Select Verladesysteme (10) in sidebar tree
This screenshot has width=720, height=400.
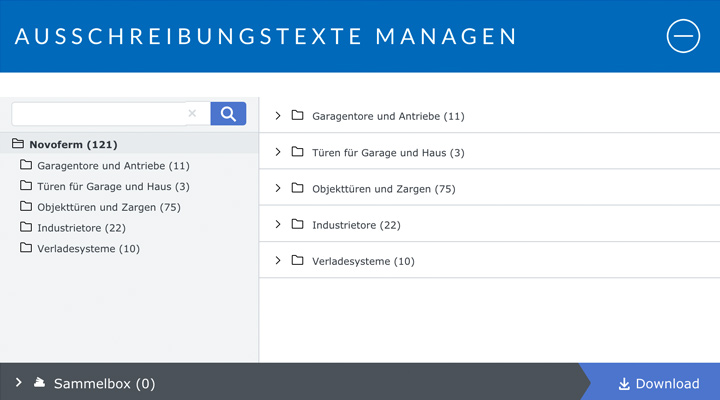(88, 249)
